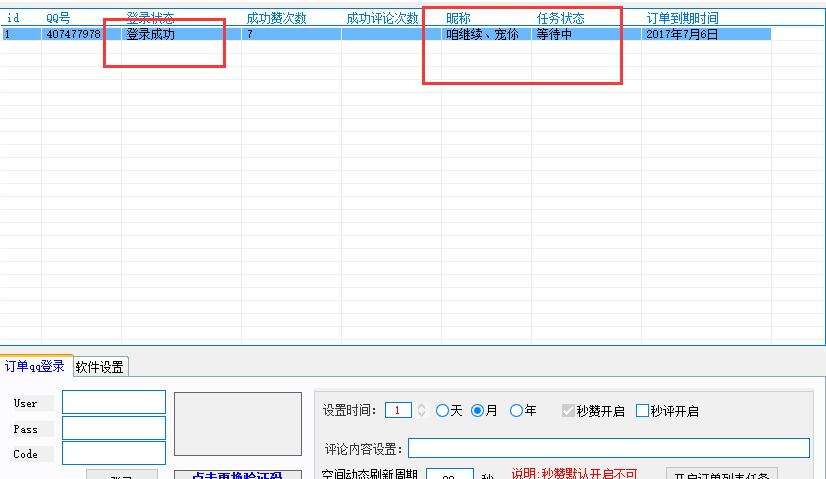This screenshot has width=826, height=479.
Task: Click the 设置时间 stepper arrows
Action: click(x=421, y=410)
